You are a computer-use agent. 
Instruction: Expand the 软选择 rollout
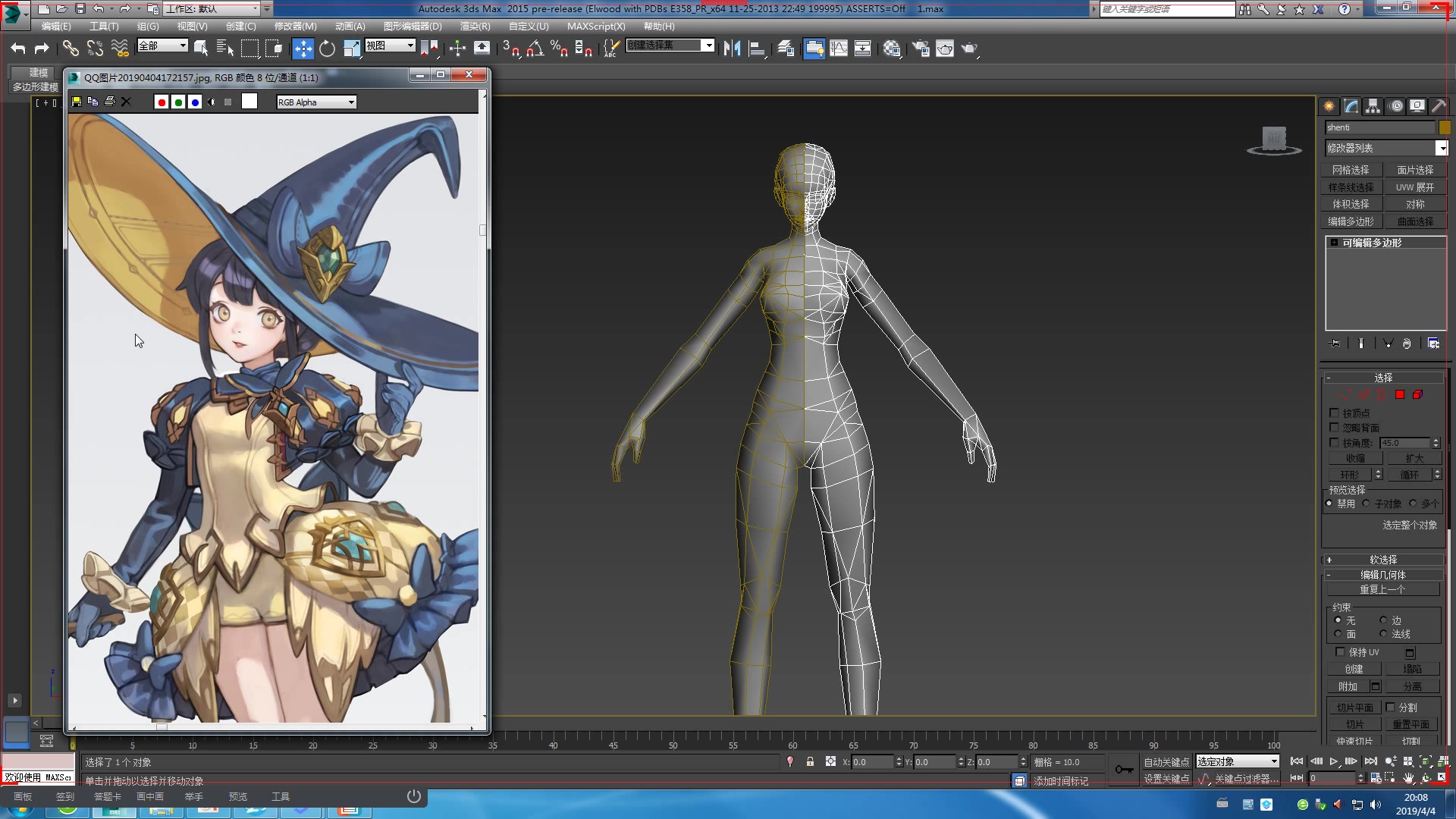[1383, 560]
